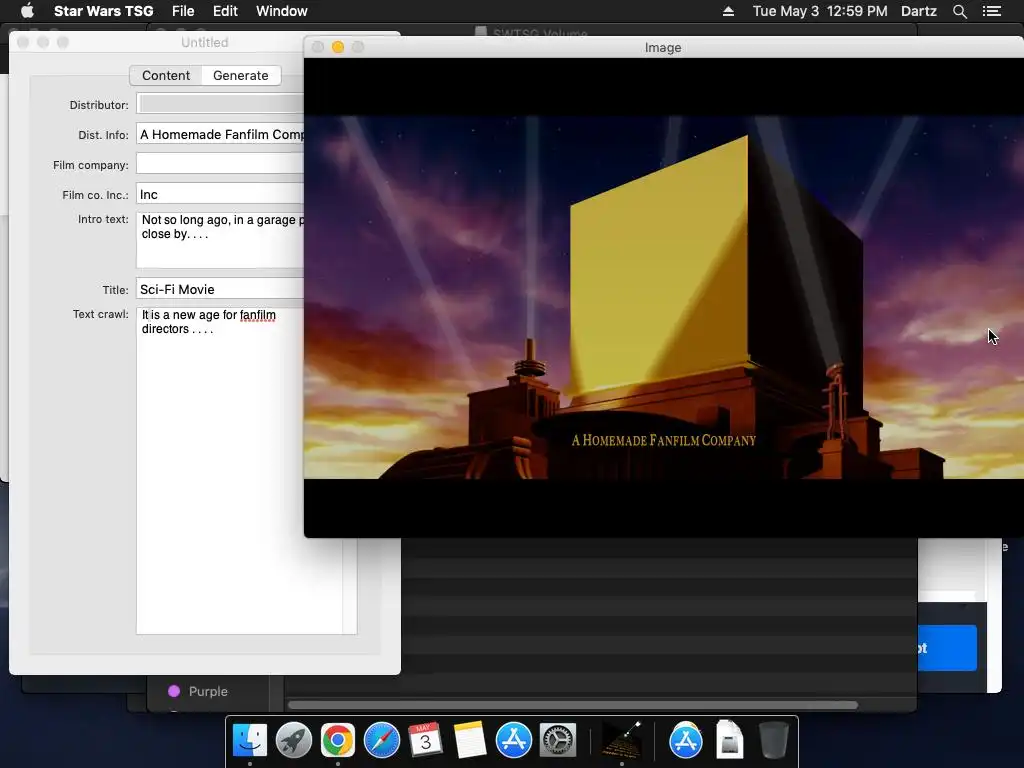Viewport: 1024px width, 768px height.
Task: Open Launchpad rocket in the Dock
Action: click(293, 741)
